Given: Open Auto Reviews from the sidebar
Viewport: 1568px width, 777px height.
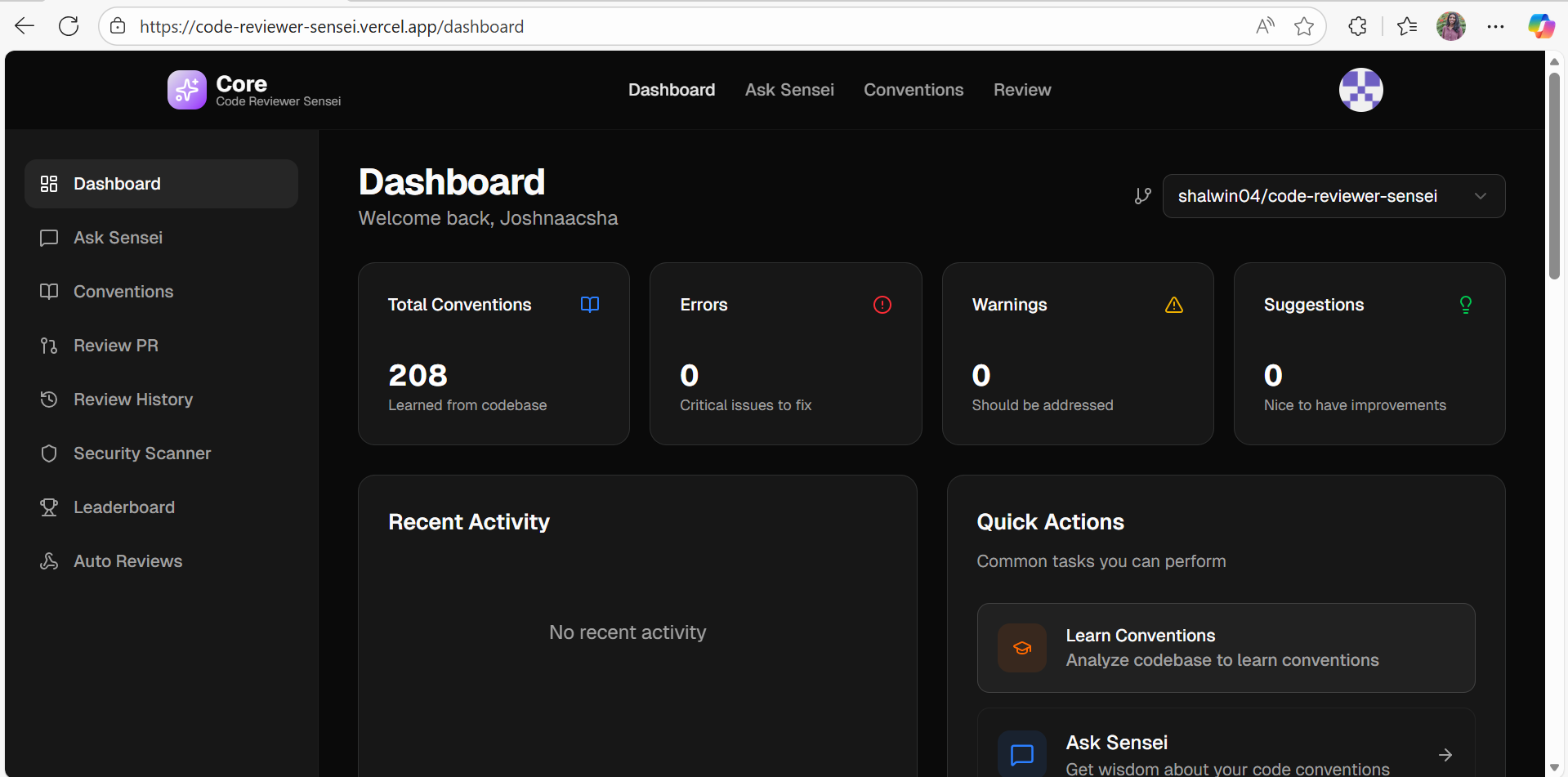Looking at the screenshot, I should 162,561.
